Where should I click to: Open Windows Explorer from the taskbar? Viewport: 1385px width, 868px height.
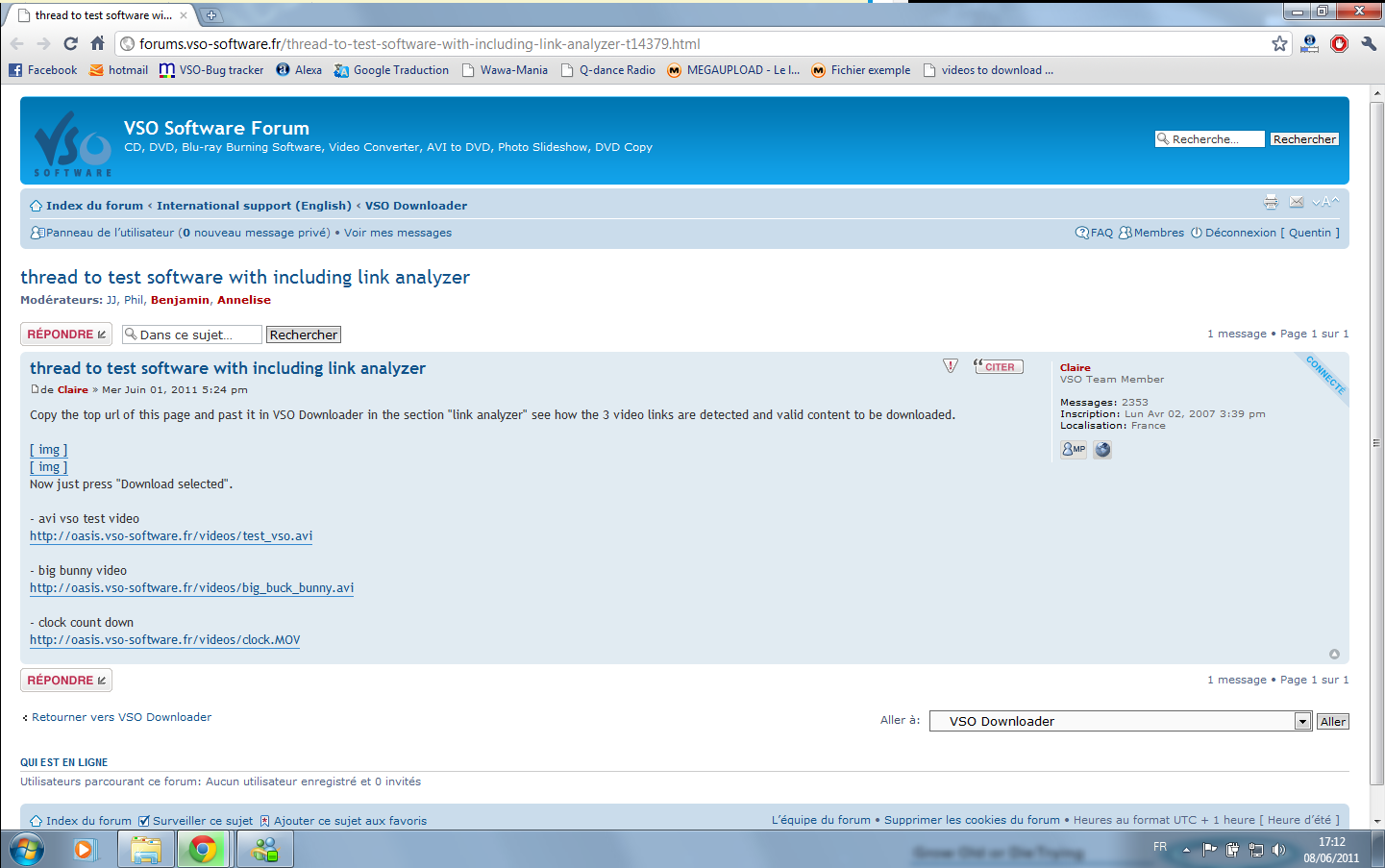(x=146, y=850)
